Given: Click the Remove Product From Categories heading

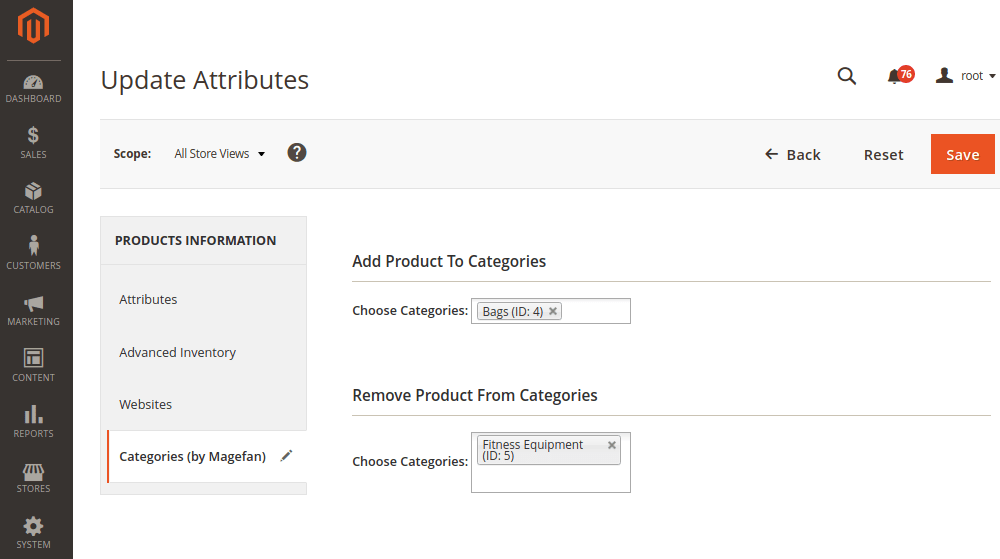Looking at the screenshot, I should tap(474, 395).
